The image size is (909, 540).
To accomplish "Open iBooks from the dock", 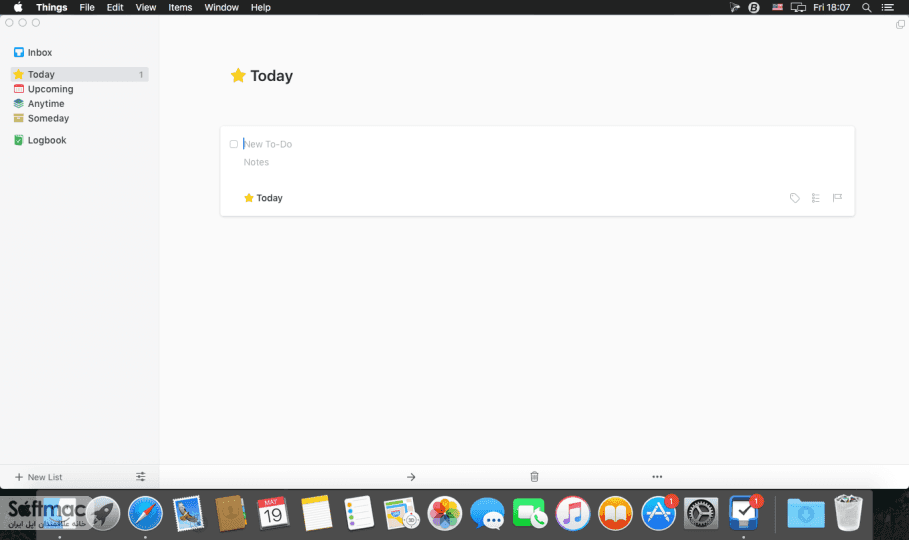I will (615, 513).
